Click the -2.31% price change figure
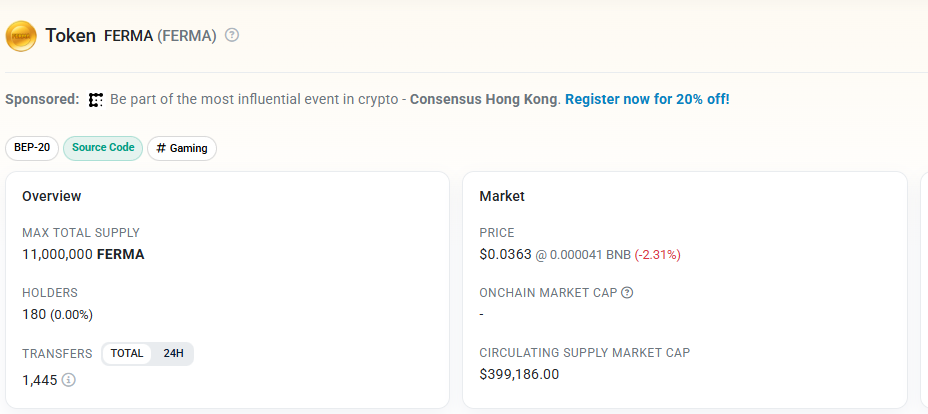 [x=657, y=255]
